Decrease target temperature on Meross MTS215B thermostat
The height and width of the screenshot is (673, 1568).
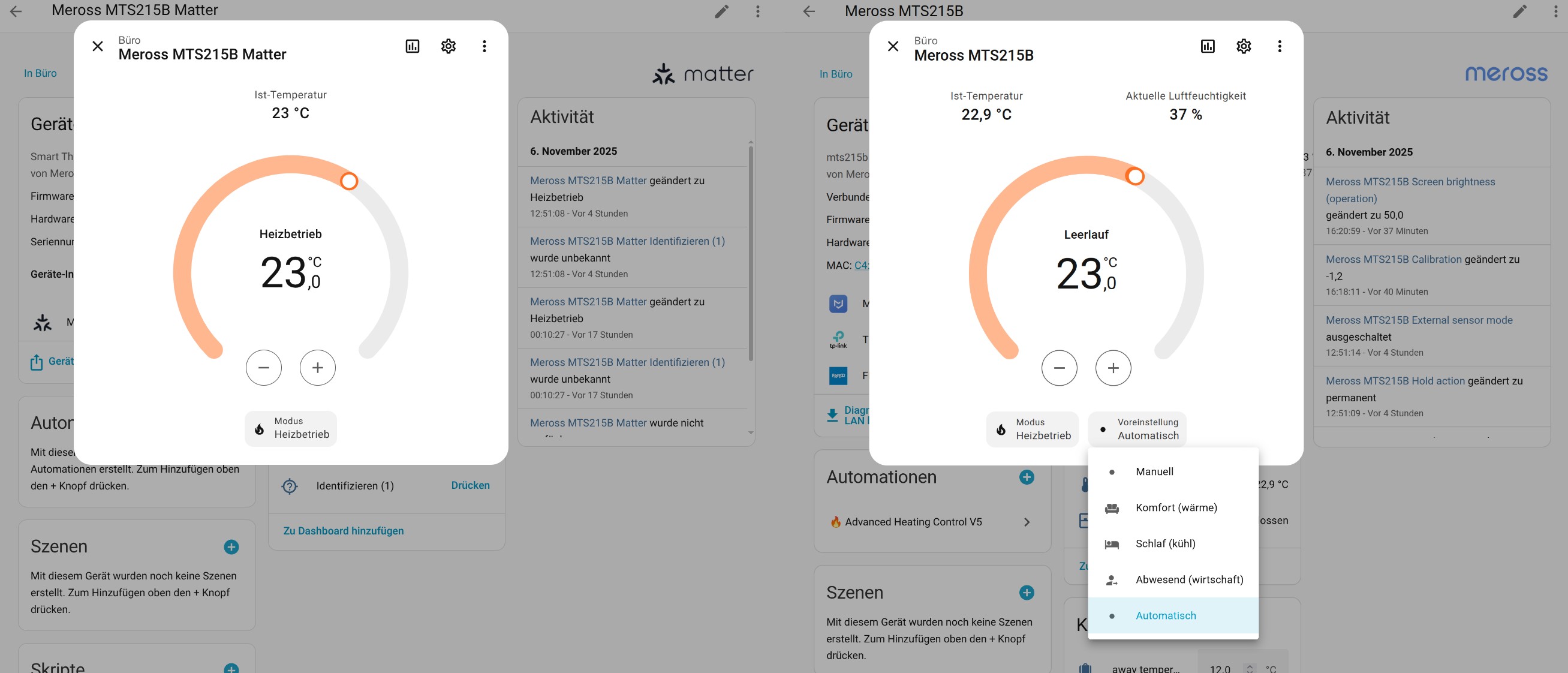1058,368
